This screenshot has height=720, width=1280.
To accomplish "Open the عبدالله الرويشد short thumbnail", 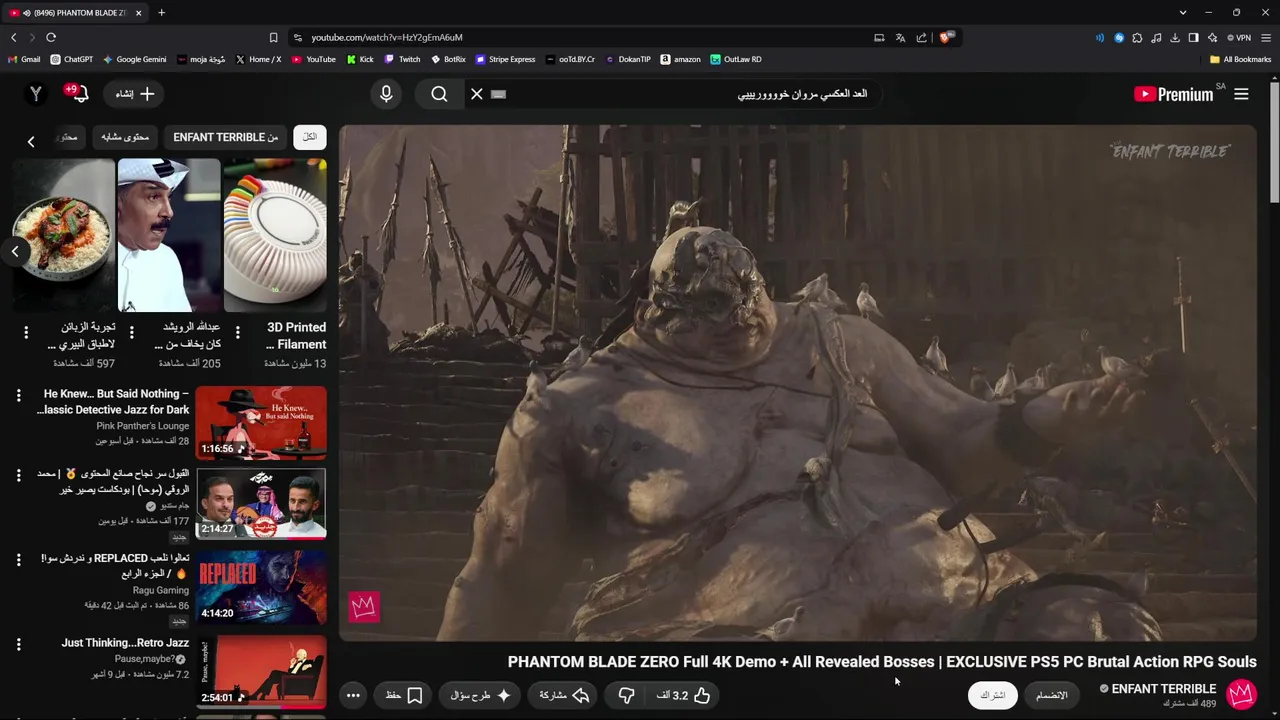I will pos(169,235).
